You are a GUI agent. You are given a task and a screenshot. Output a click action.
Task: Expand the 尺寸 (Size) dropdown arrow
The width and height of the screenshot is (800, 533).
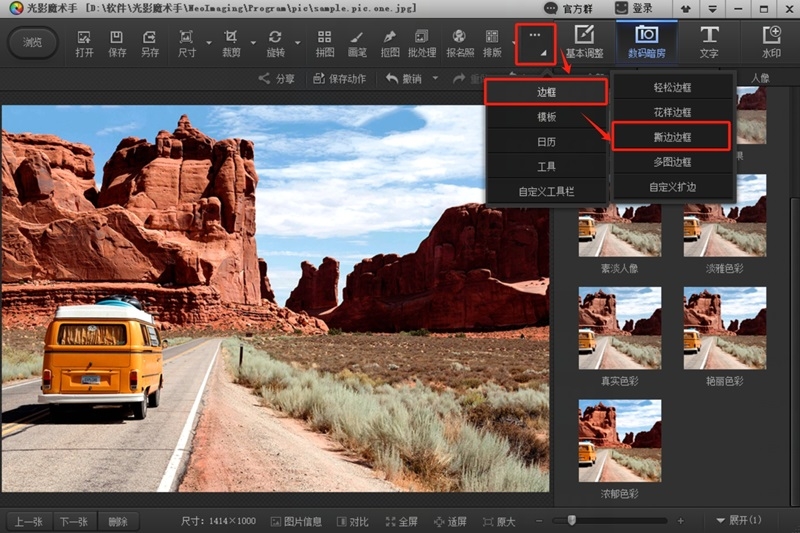click(x=208, y=44)
